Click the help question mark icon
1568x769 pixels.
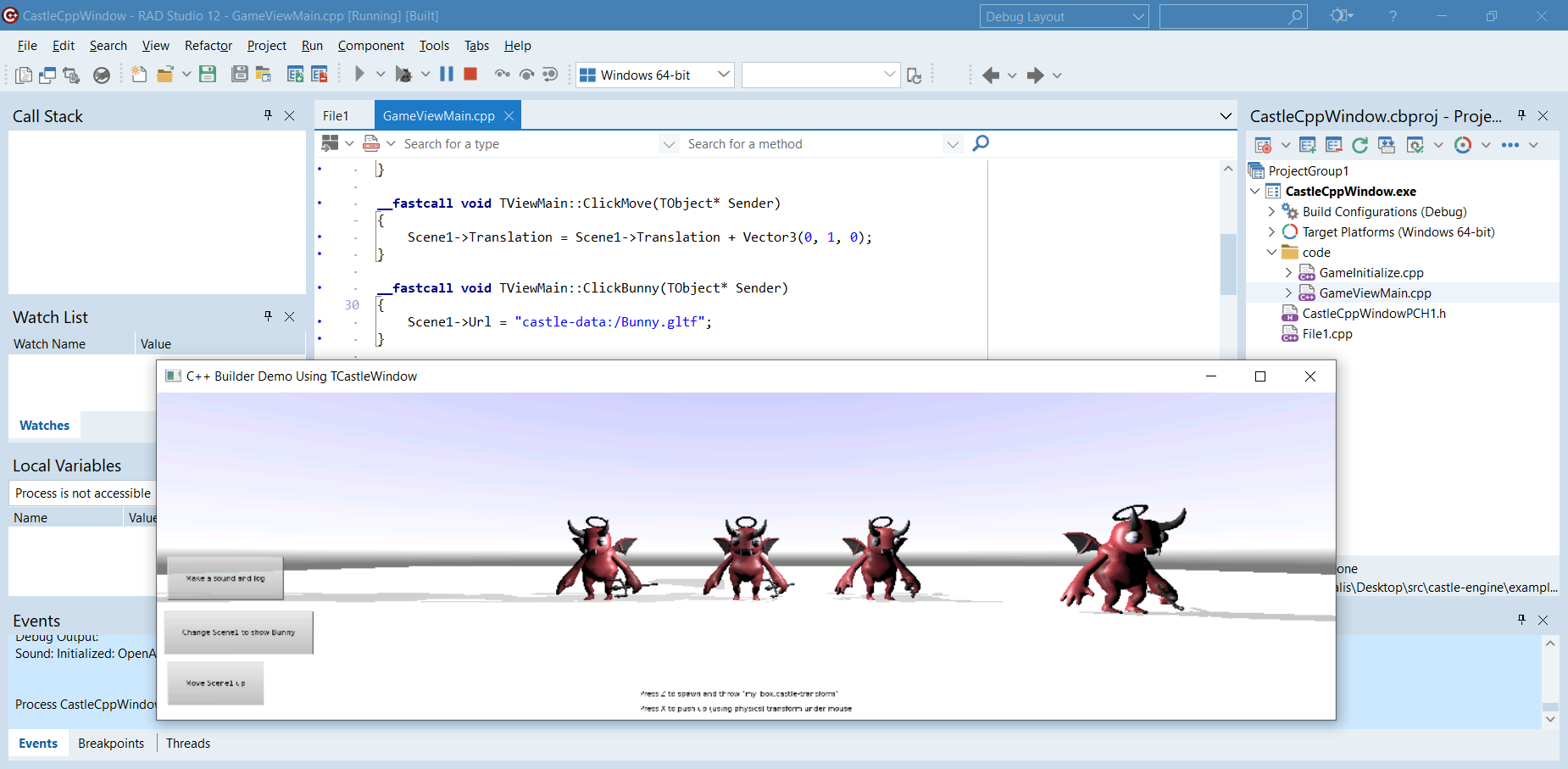tap(1393, 16)
